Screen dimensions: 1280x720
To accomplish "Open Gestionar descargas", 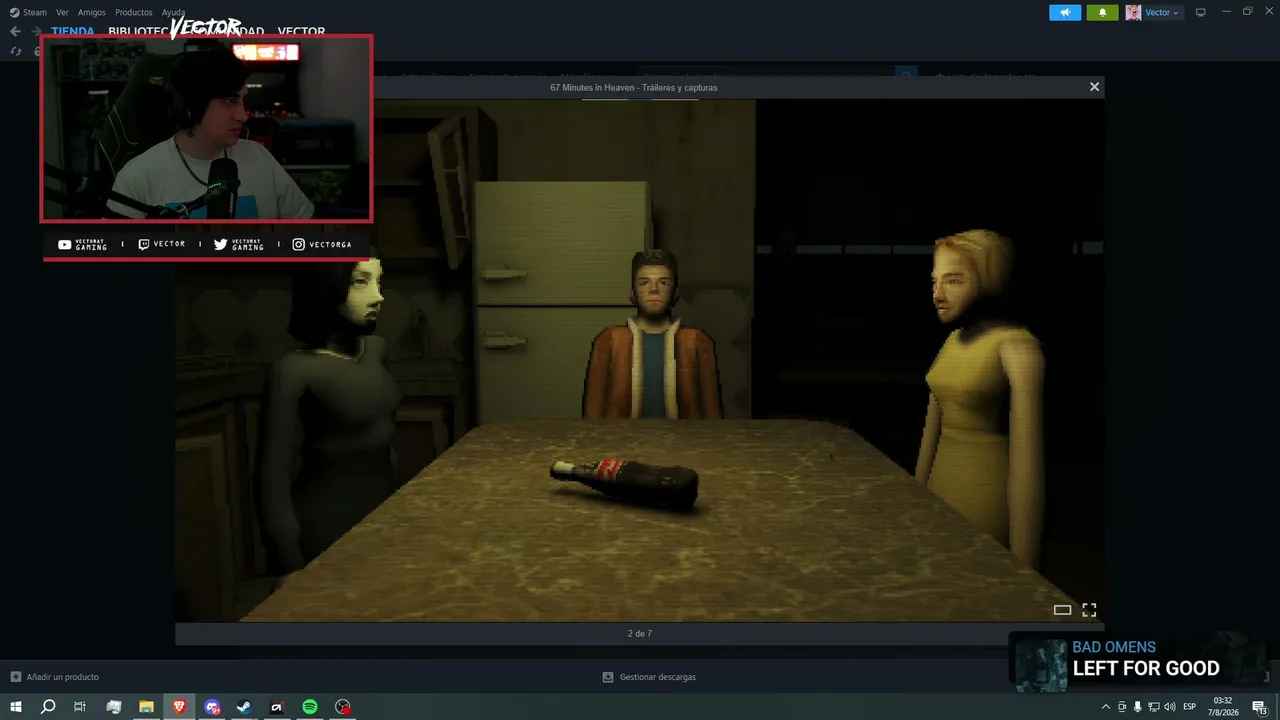I will [649, 677].
